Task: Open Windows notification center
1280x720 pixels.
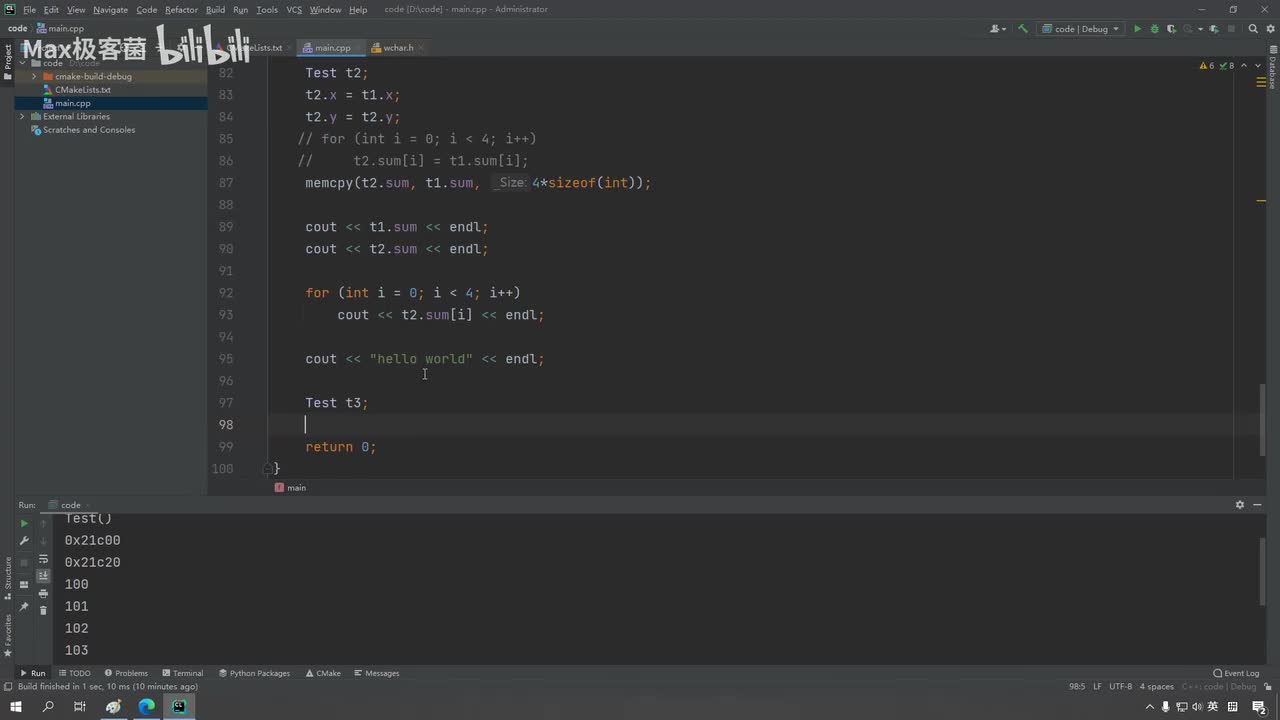Action: coord(1259,707)
